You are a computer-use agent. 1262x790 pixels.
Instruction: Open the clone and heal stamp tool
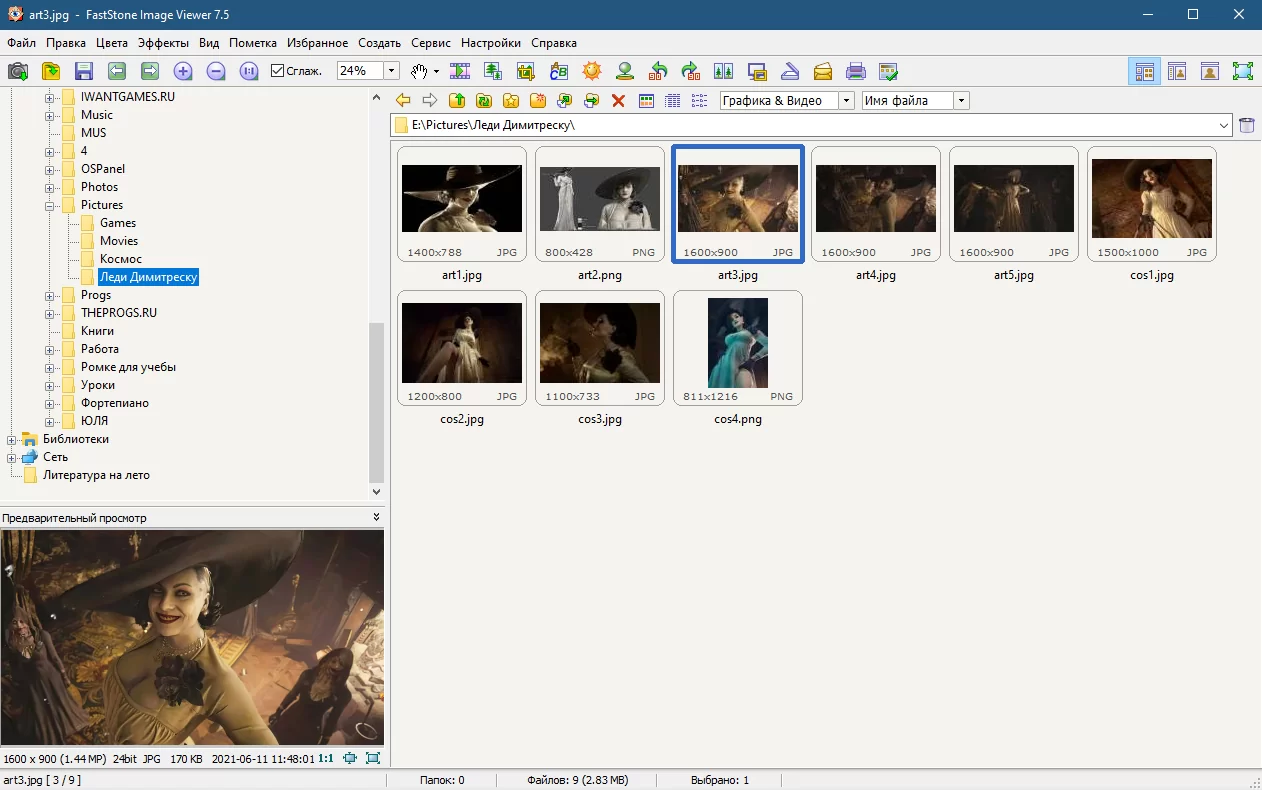pyautogui.click(x=625, y=71)
